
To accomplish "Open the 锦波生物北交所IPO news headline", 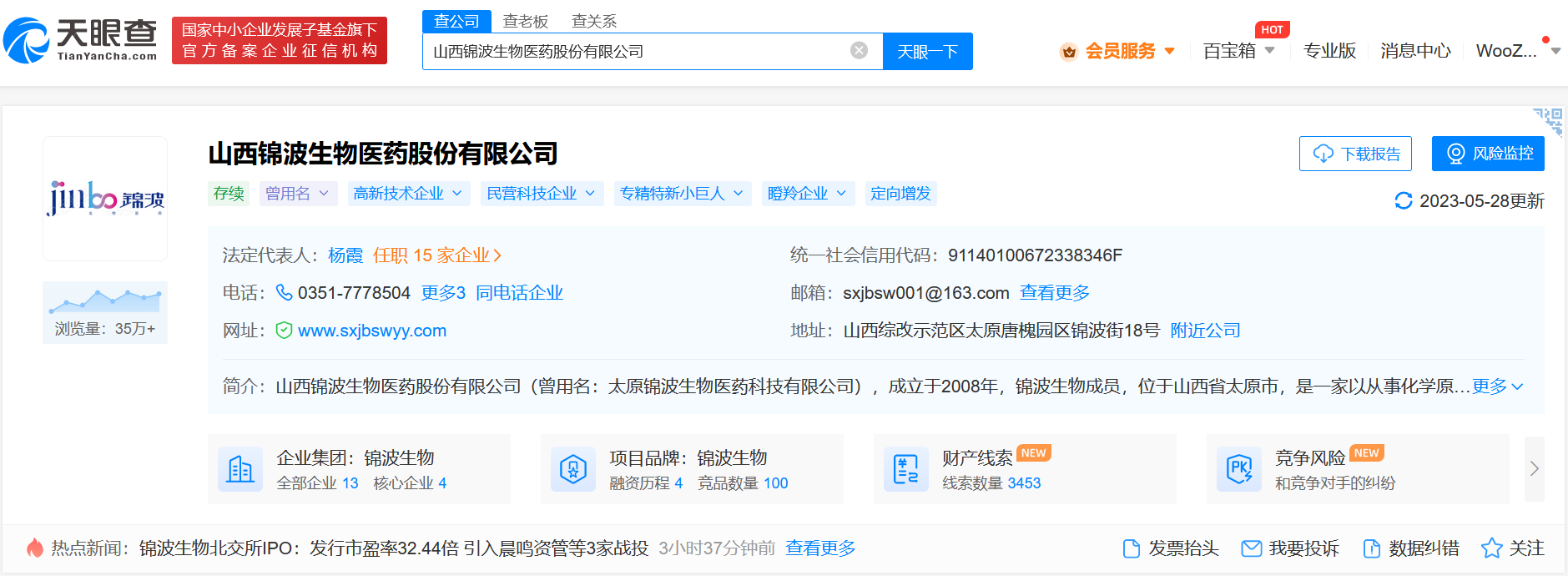I will pos(394,548).
